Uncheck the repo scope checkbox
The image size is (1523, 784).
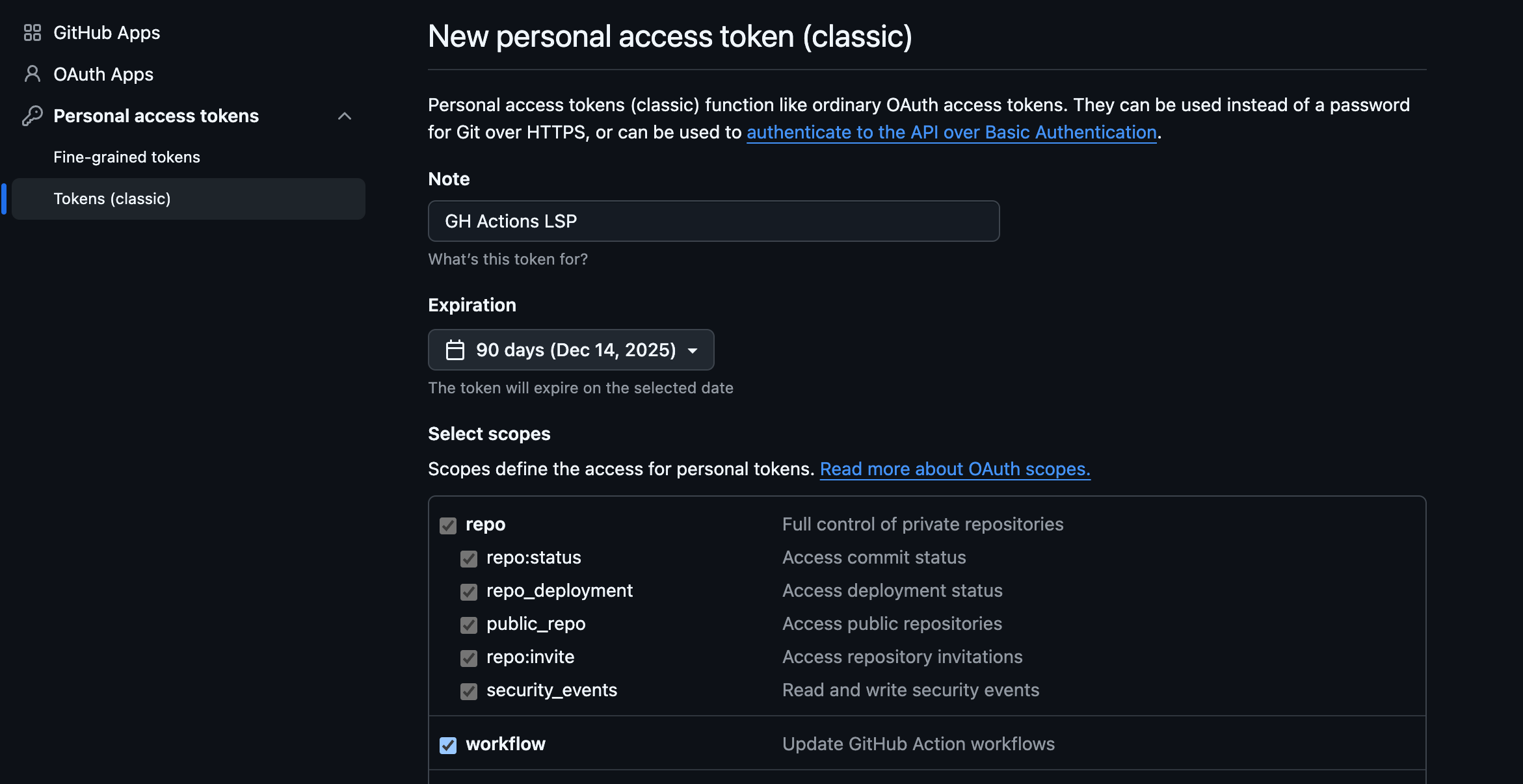coord(448,525)
